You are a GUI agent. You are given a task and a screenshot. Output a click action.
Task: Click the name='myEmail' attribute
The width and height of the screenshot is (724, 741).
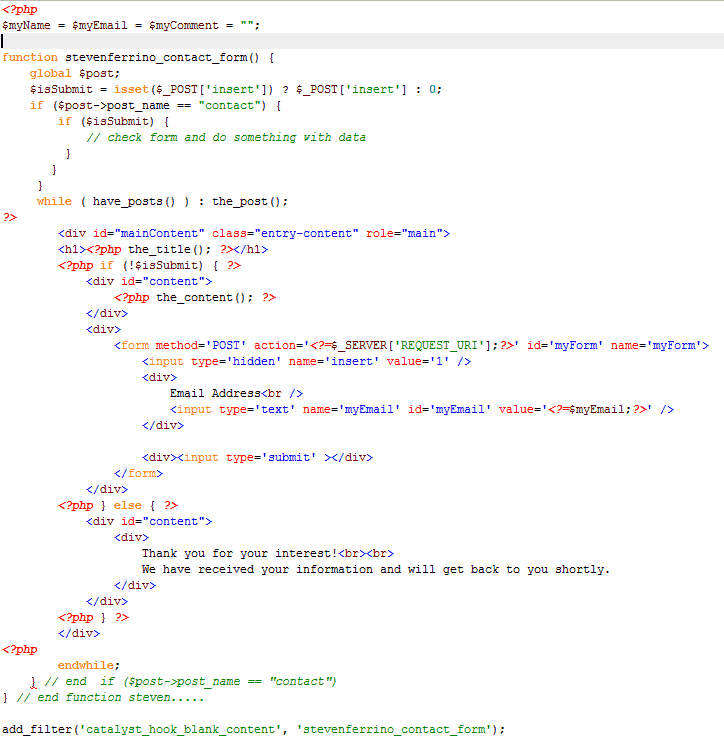click(351, 410)
